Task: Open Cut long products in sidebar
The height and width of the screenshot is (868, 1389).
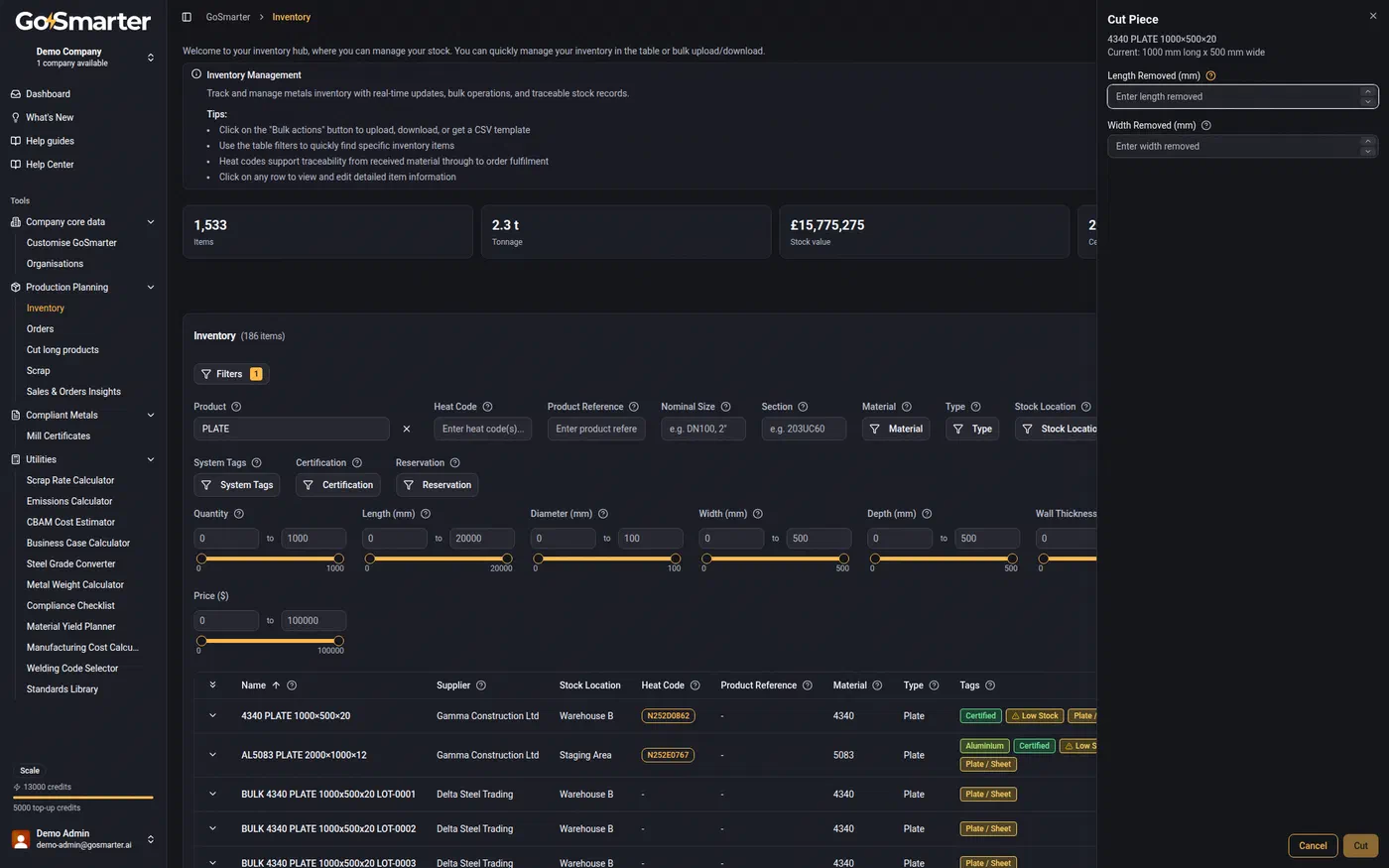Action: (x=63, y=350)
